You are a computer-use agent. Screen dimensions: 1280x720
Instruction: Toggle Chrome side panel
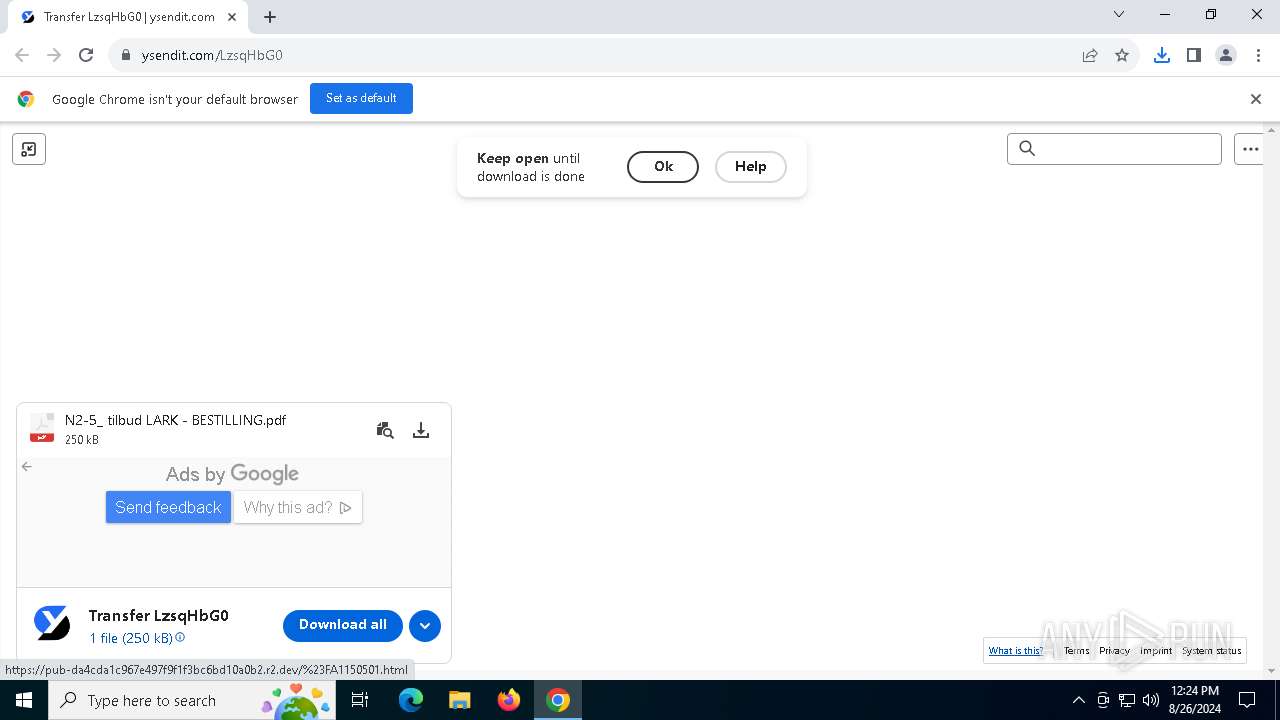click(x=1194, y=55)
